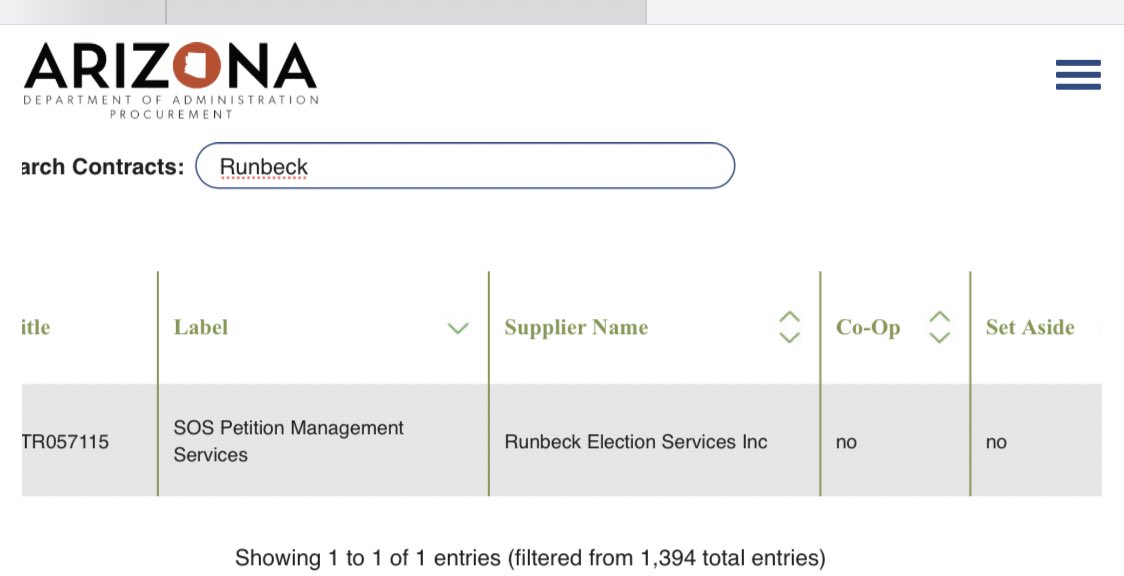Click the "Showing 1 to 1" entries summary
Viewport: 1124px width, 576px height.
tap(530, 558)
